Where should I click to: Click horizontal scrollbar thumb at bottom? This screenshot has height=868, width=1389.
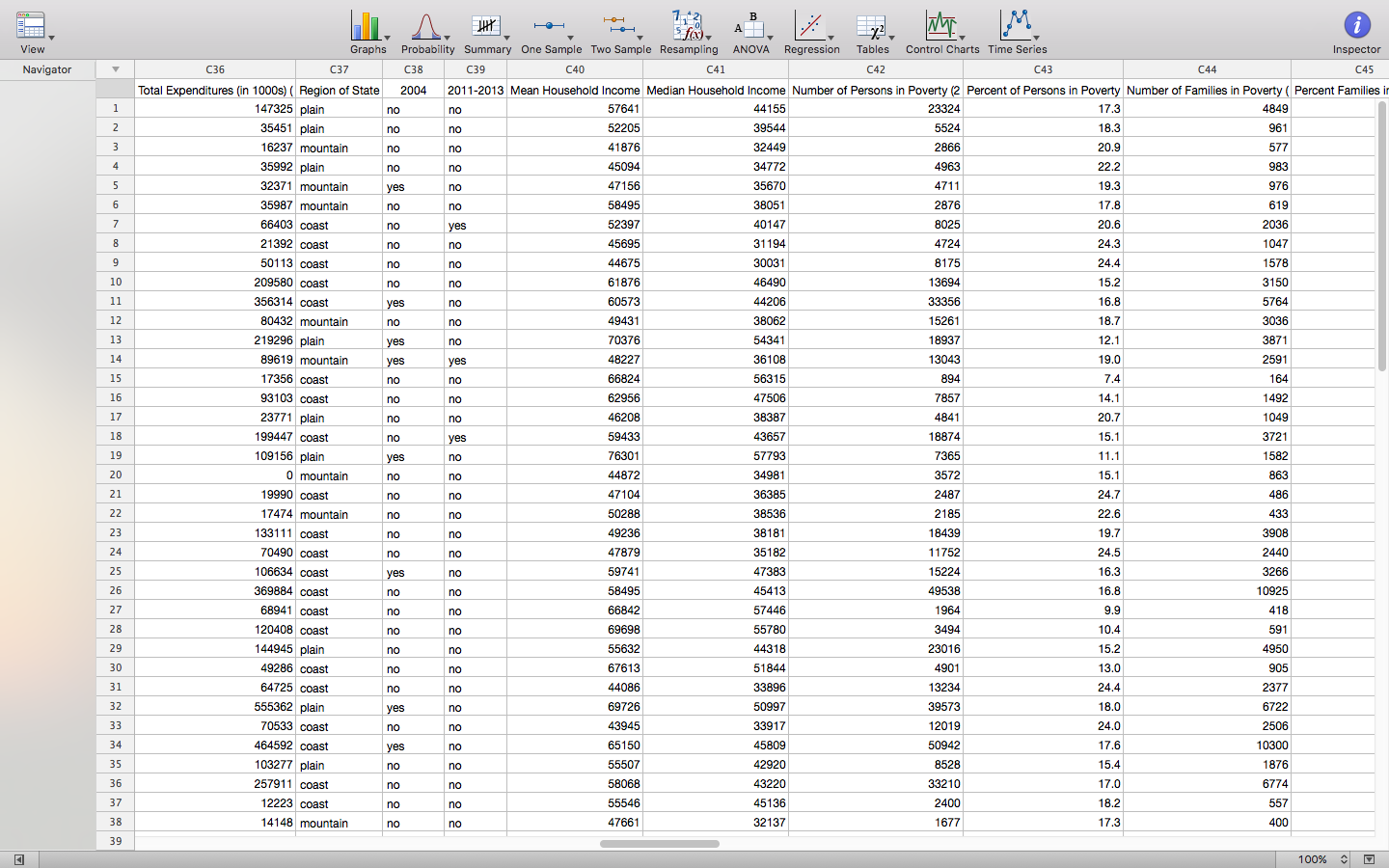660,844
